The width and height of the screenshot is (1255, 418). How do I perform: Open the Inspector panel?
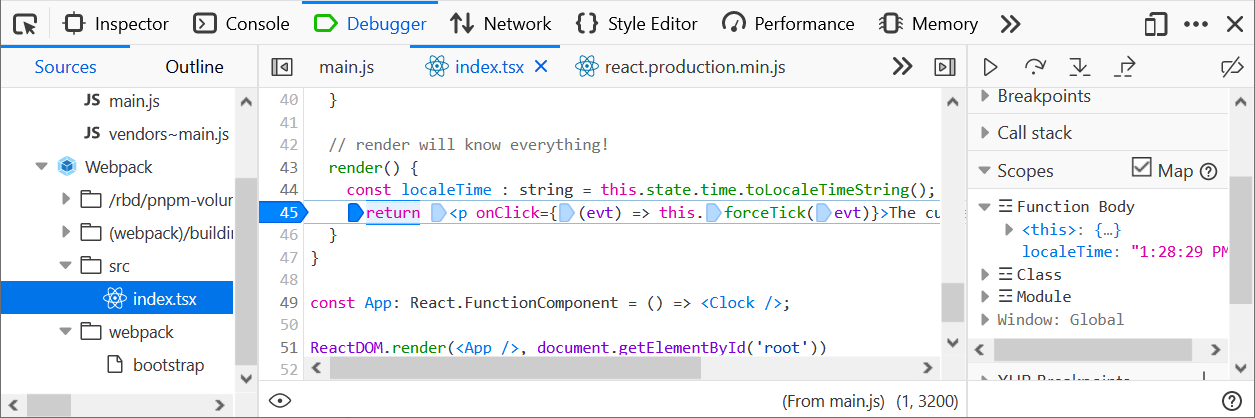click(118, 23)
